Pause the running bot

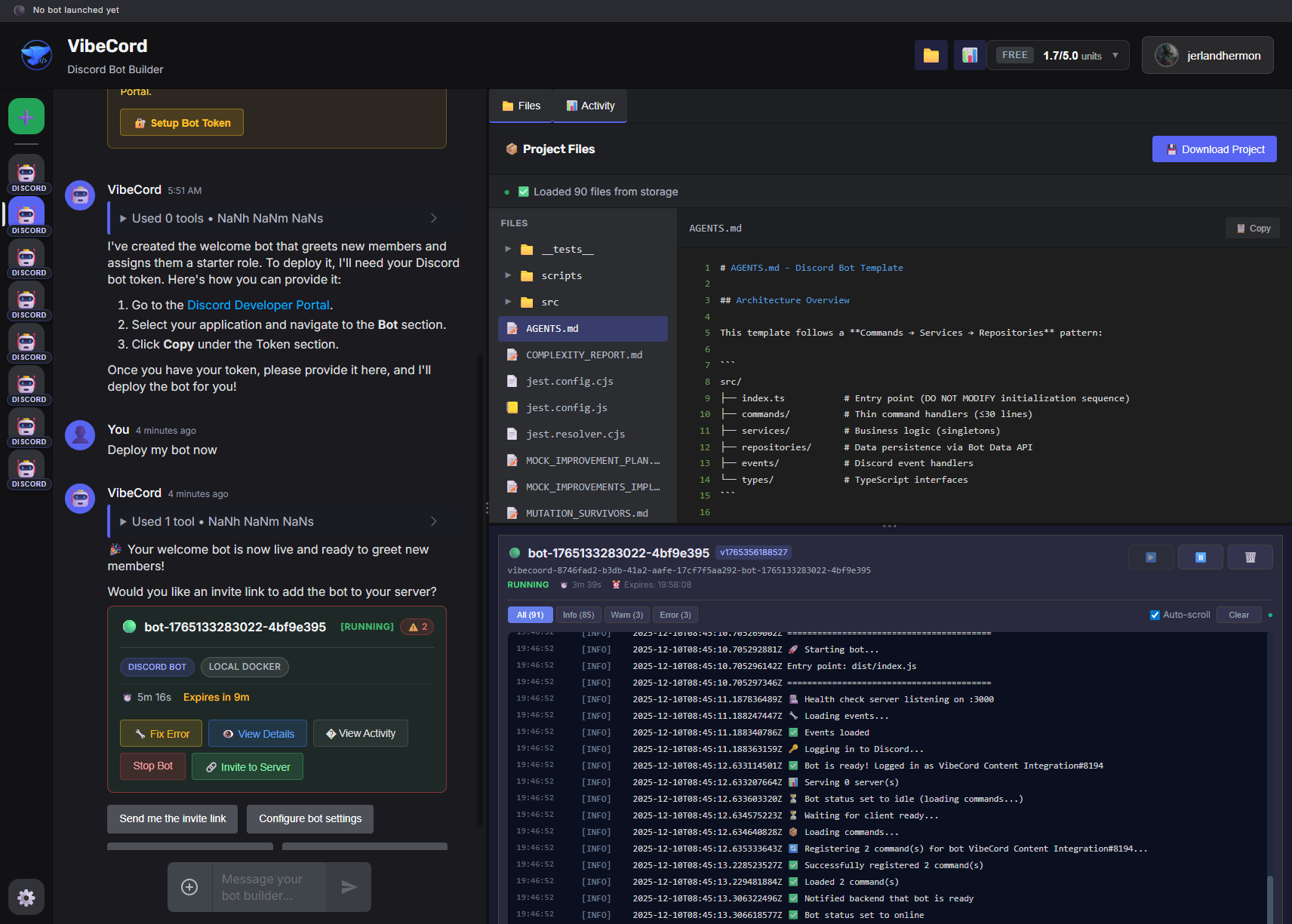(x=1200, y=557)
